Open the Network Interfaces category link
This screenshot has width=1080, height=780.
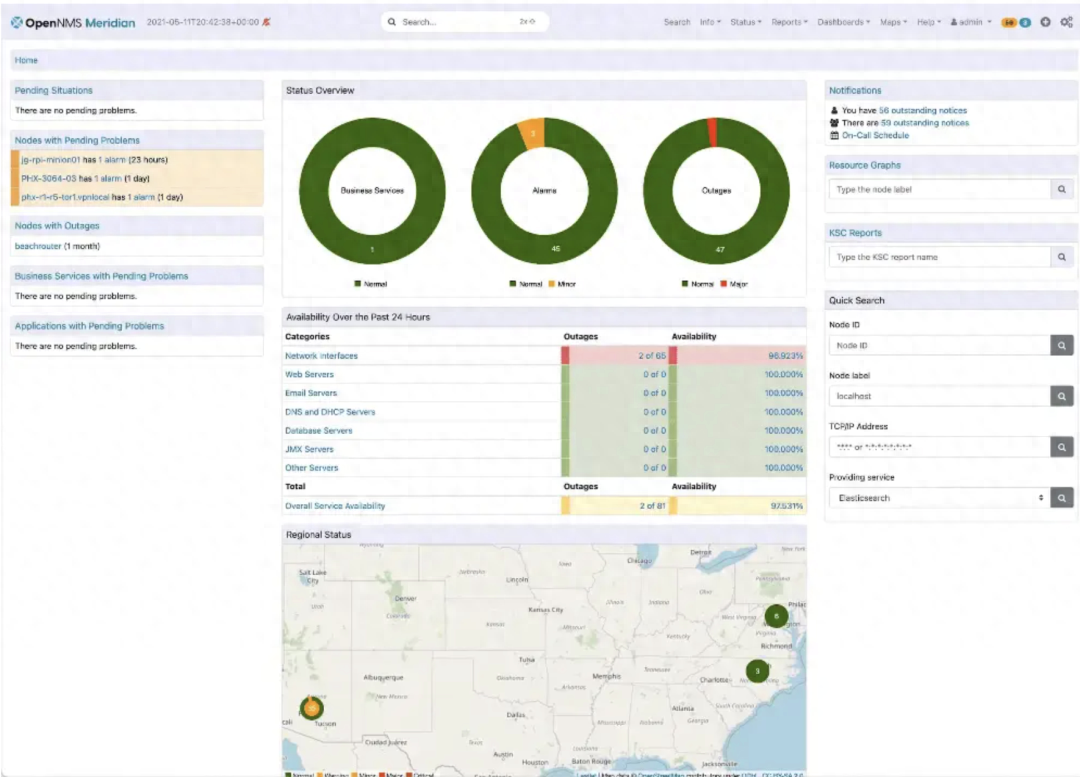[321, 356]
